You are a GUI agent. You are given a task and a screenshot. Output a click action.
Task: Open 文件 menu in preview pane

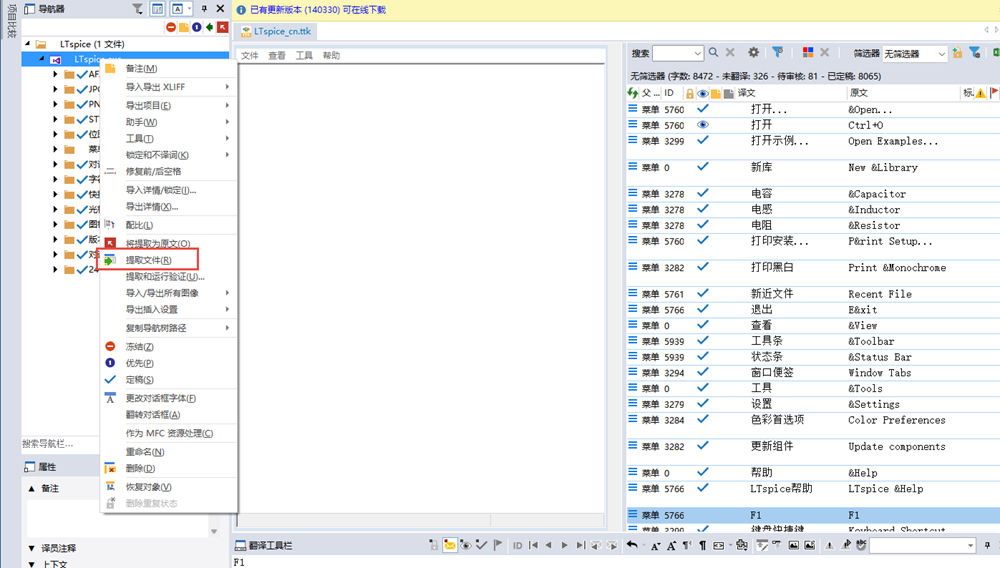pyautogui.click(x=249, y=55)
